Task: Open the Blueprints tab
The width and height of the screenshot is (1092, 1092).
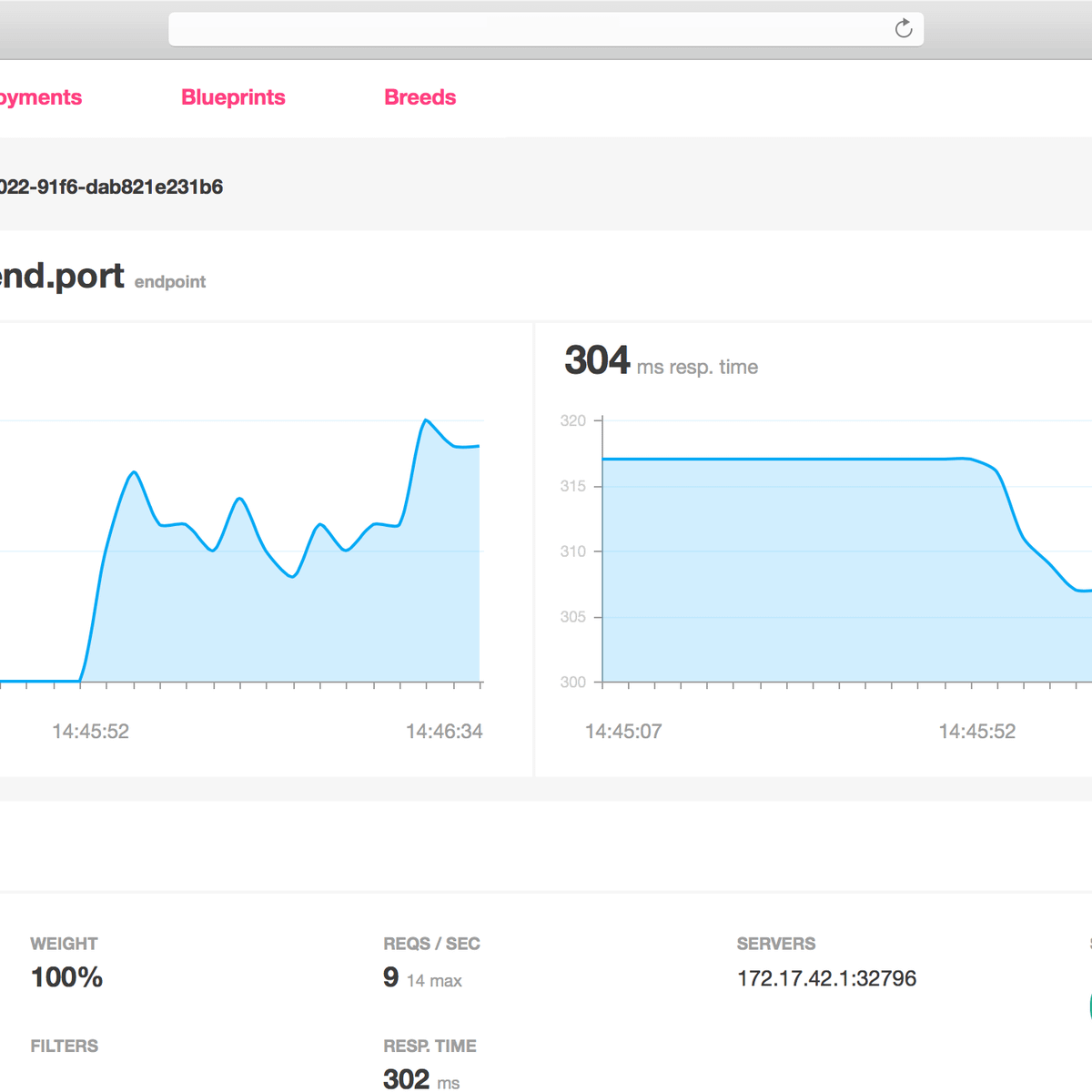Action: [x=233, y=97]
